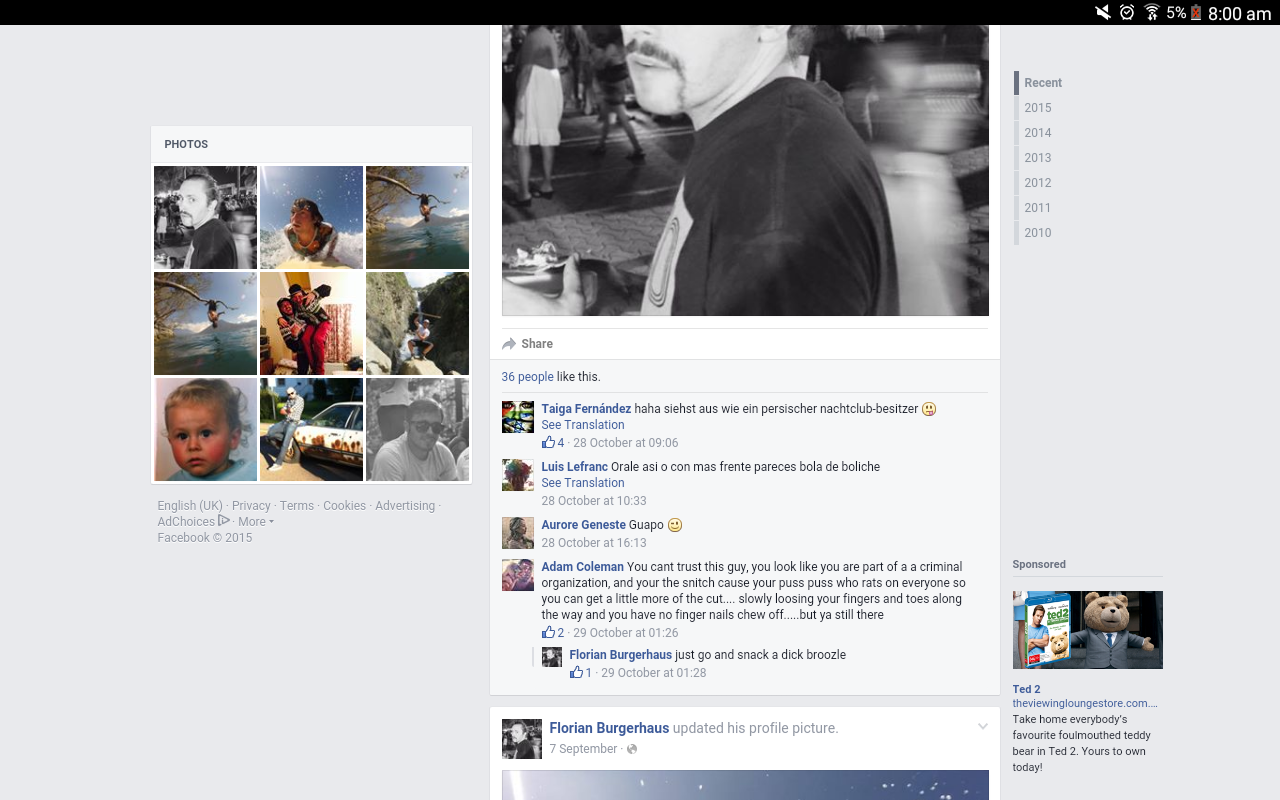Click thumbs-up icon on Taiga Fernández's comment

point(548,442)
